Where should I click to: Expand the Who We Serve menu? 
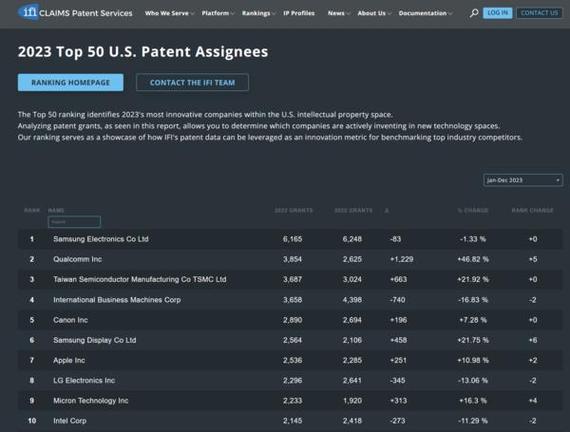click(169, 13)
